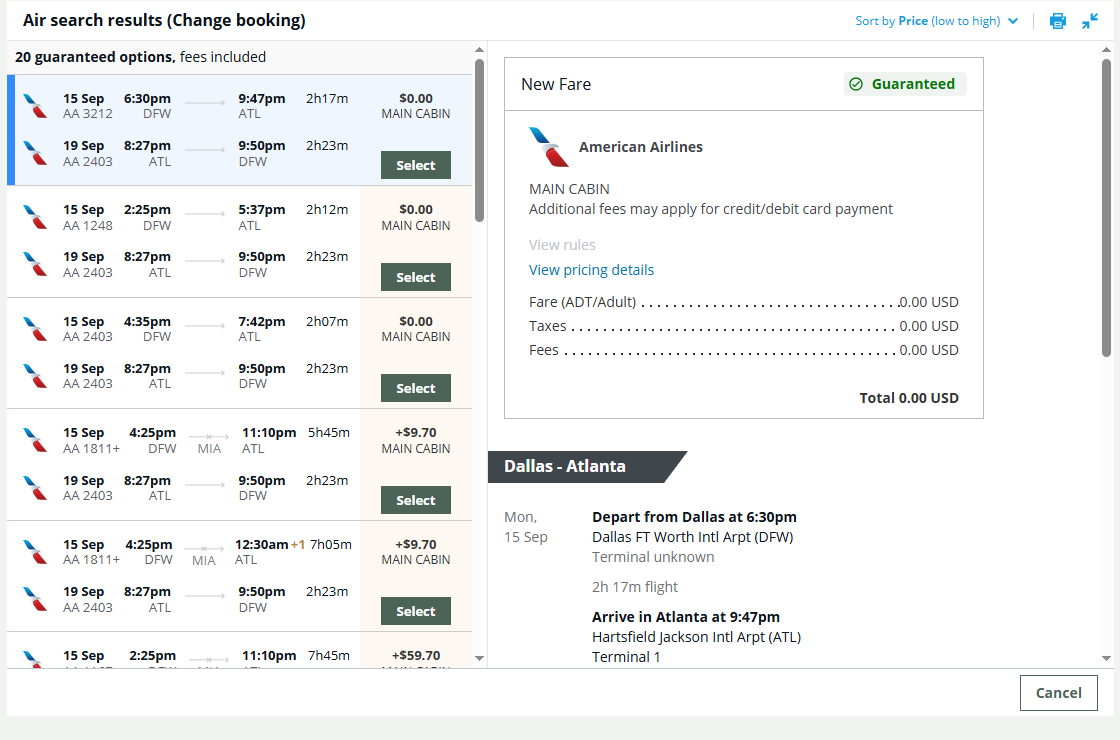Click airline logo beside AA 3212 flight
The width and height of the screenshot is (1120, 740).
[x=35, y=106]
